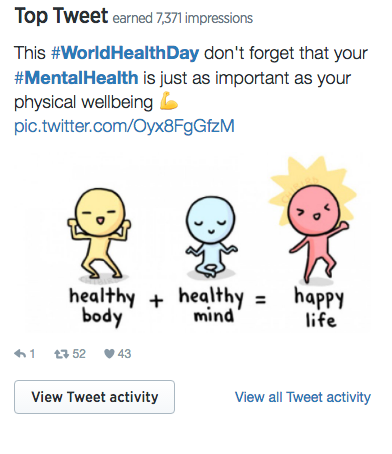
Task: Click the flexed bicep emoji
Action: tap(169, 101)
